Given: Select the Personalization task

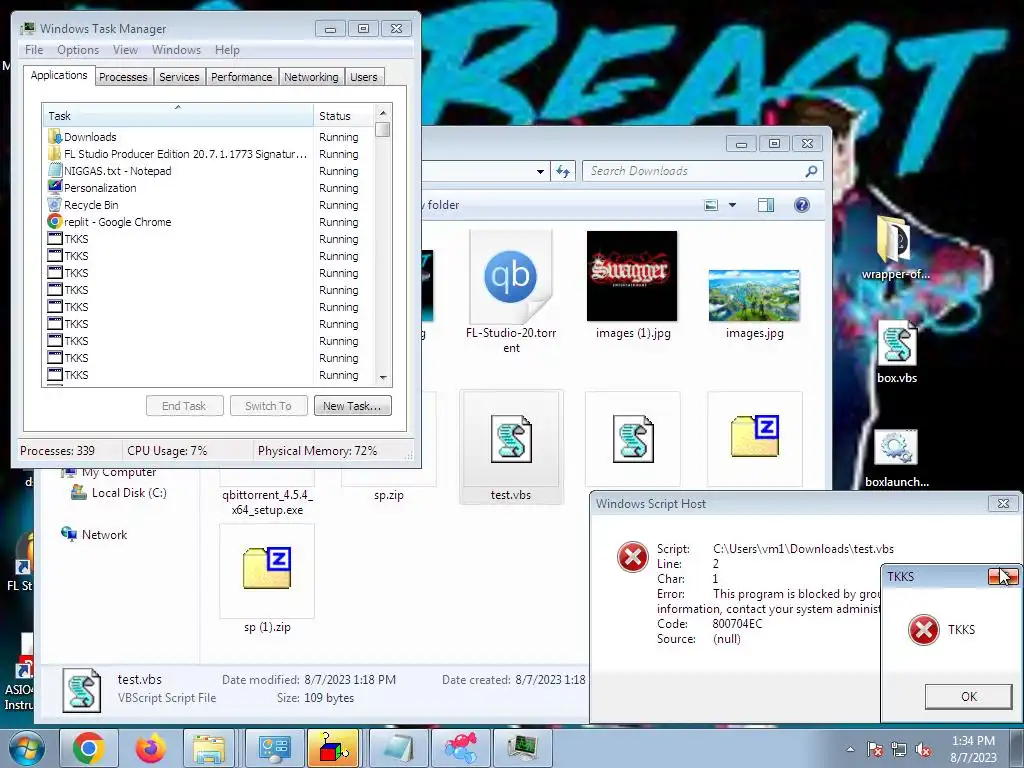Looking at the screenshot, I should pos(209,188).
